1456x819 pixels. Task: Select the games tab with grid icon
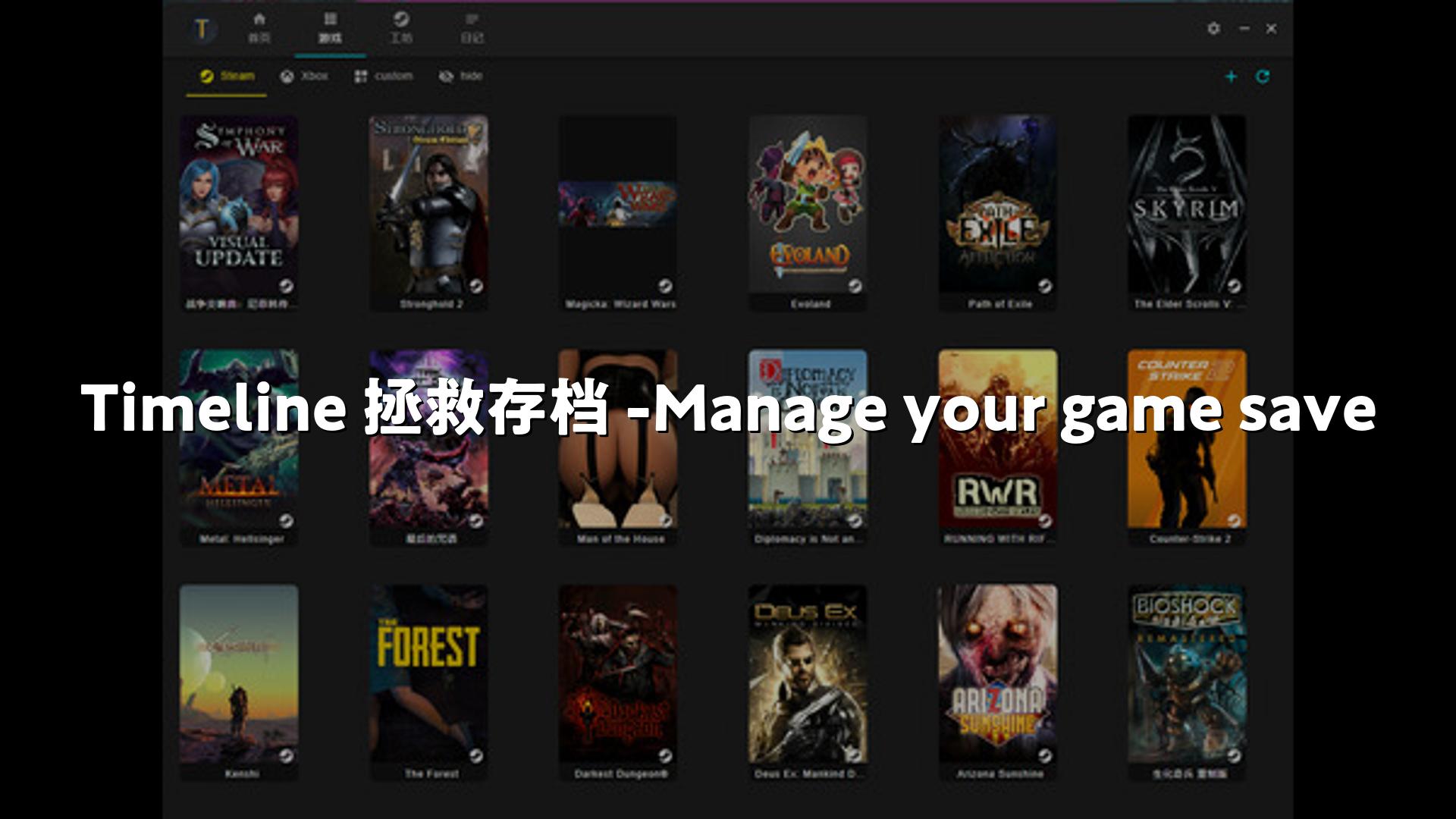pyautogui.click(x=330, y=28)
